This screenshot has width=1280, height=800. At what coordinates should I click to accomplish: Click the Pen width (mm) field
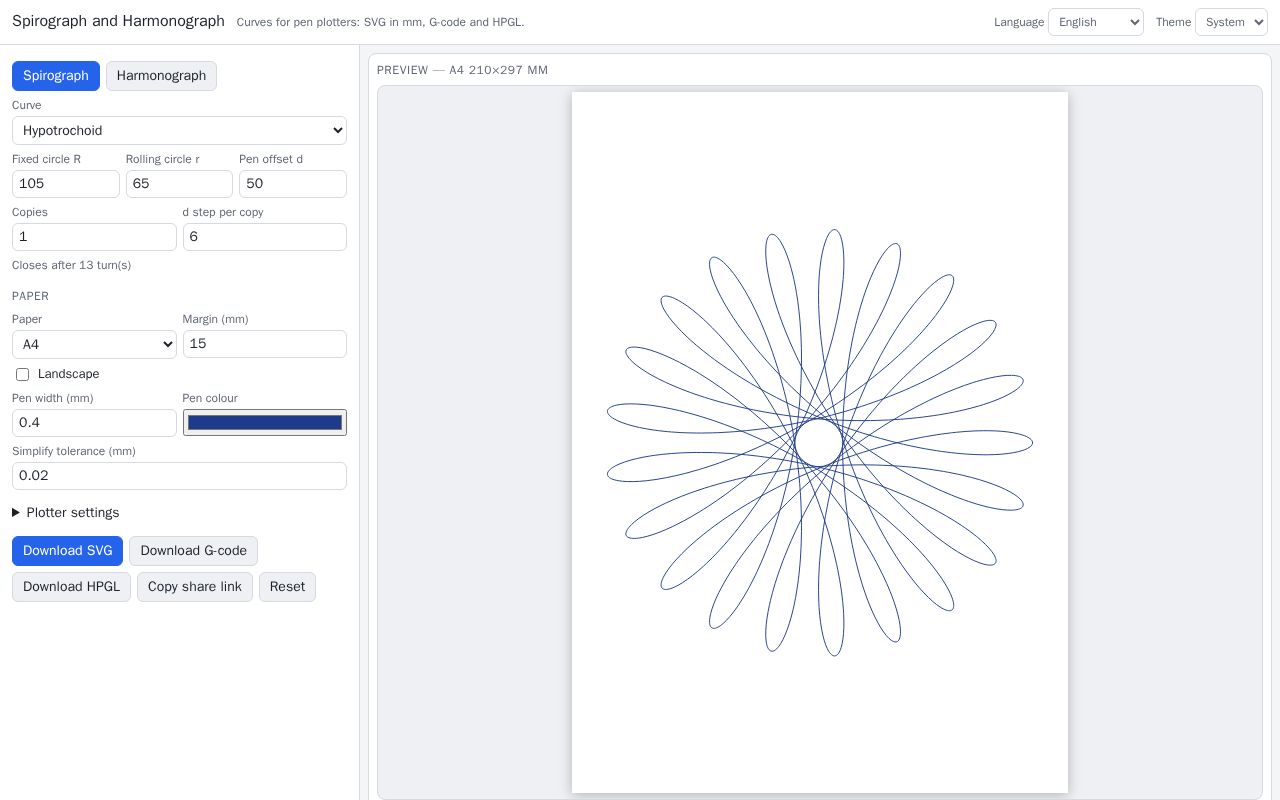click(94, 423)
